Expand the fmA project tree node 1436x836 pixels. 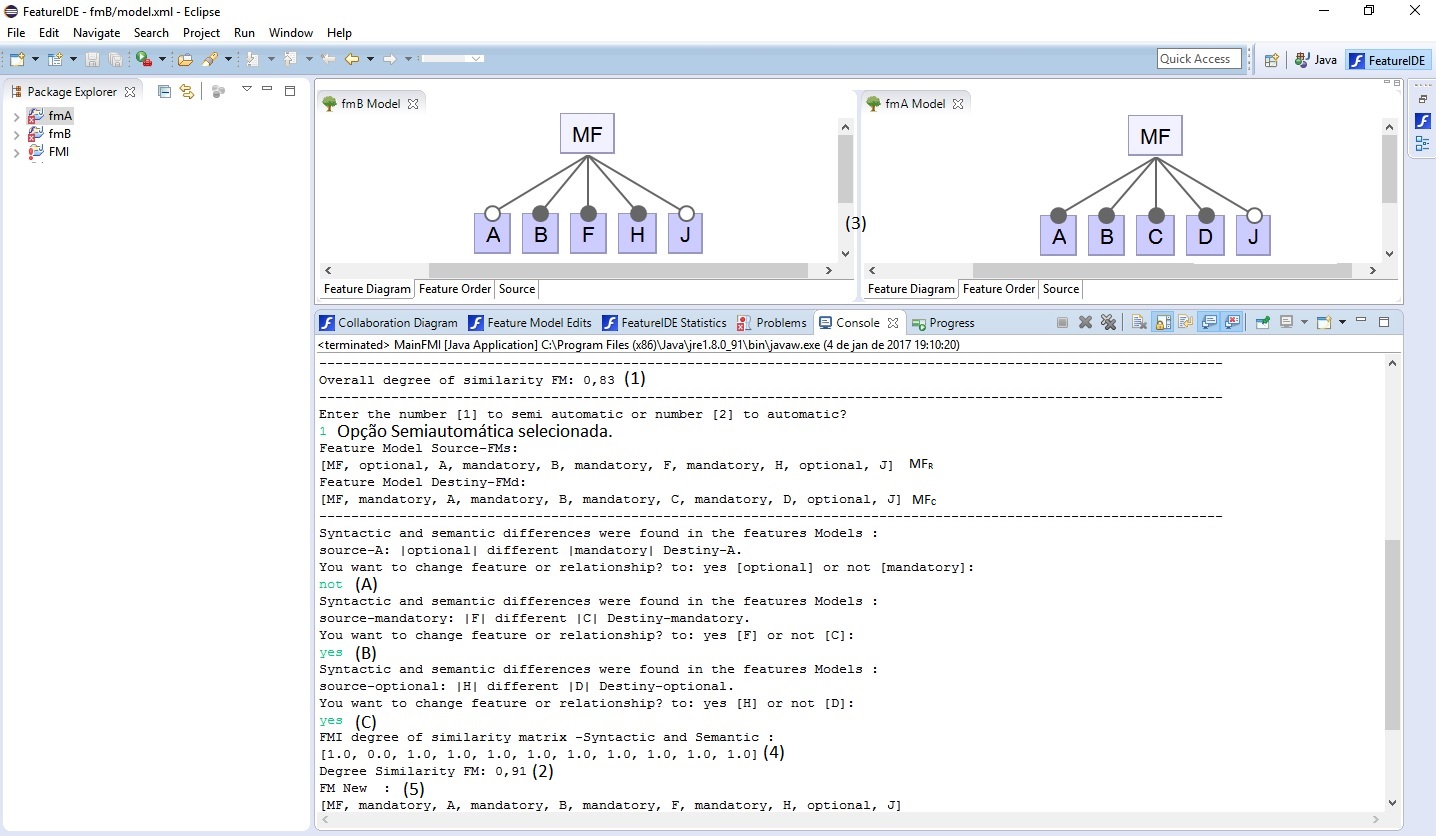coord(16,117)
